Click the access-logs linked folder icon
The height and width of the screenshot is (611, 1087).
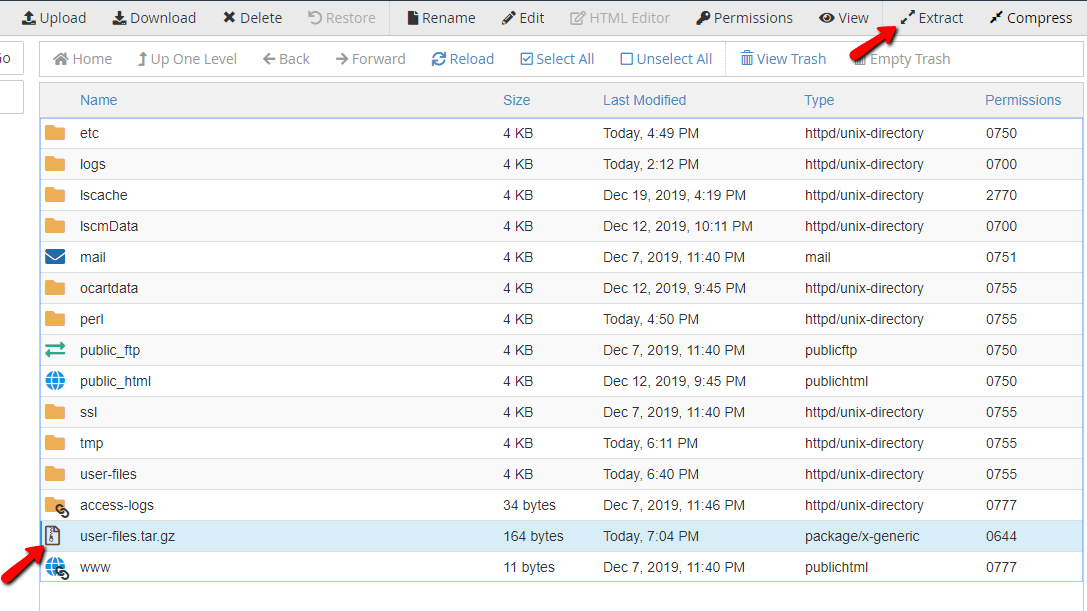[x=57, y=506]
